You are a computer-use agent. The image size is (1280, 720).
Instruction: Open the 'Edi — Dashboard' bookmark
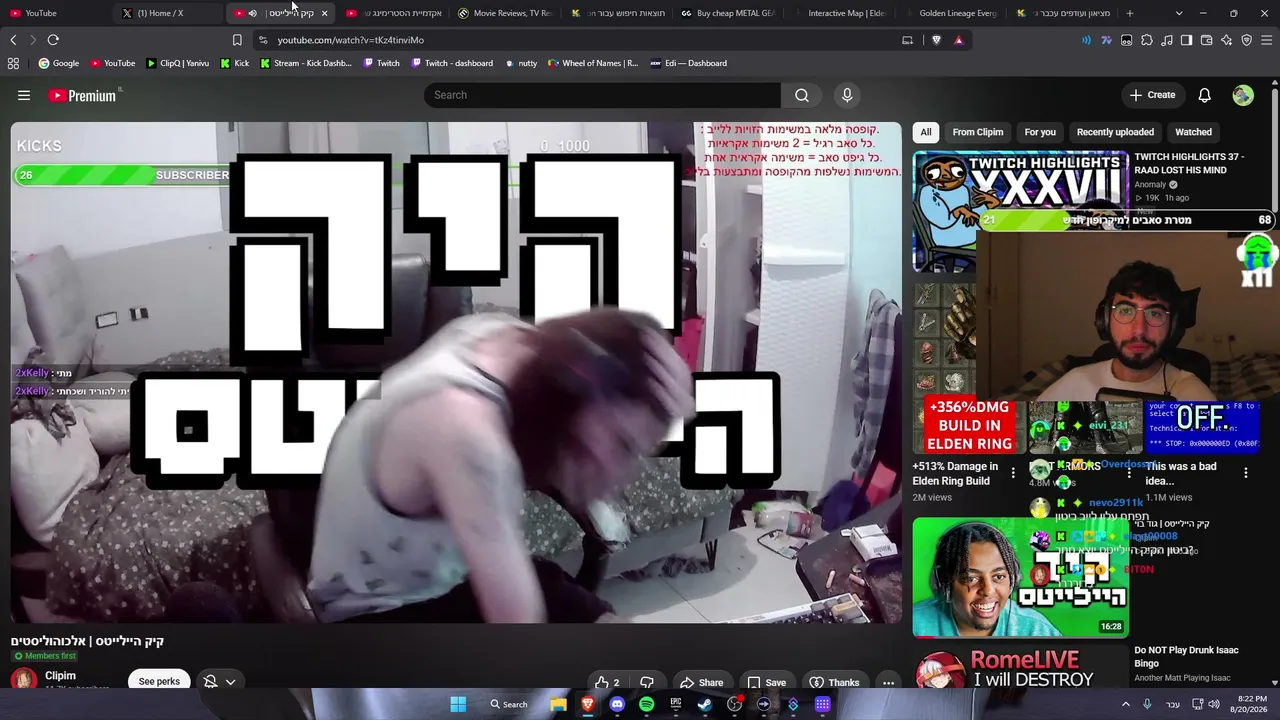point(688,63)
